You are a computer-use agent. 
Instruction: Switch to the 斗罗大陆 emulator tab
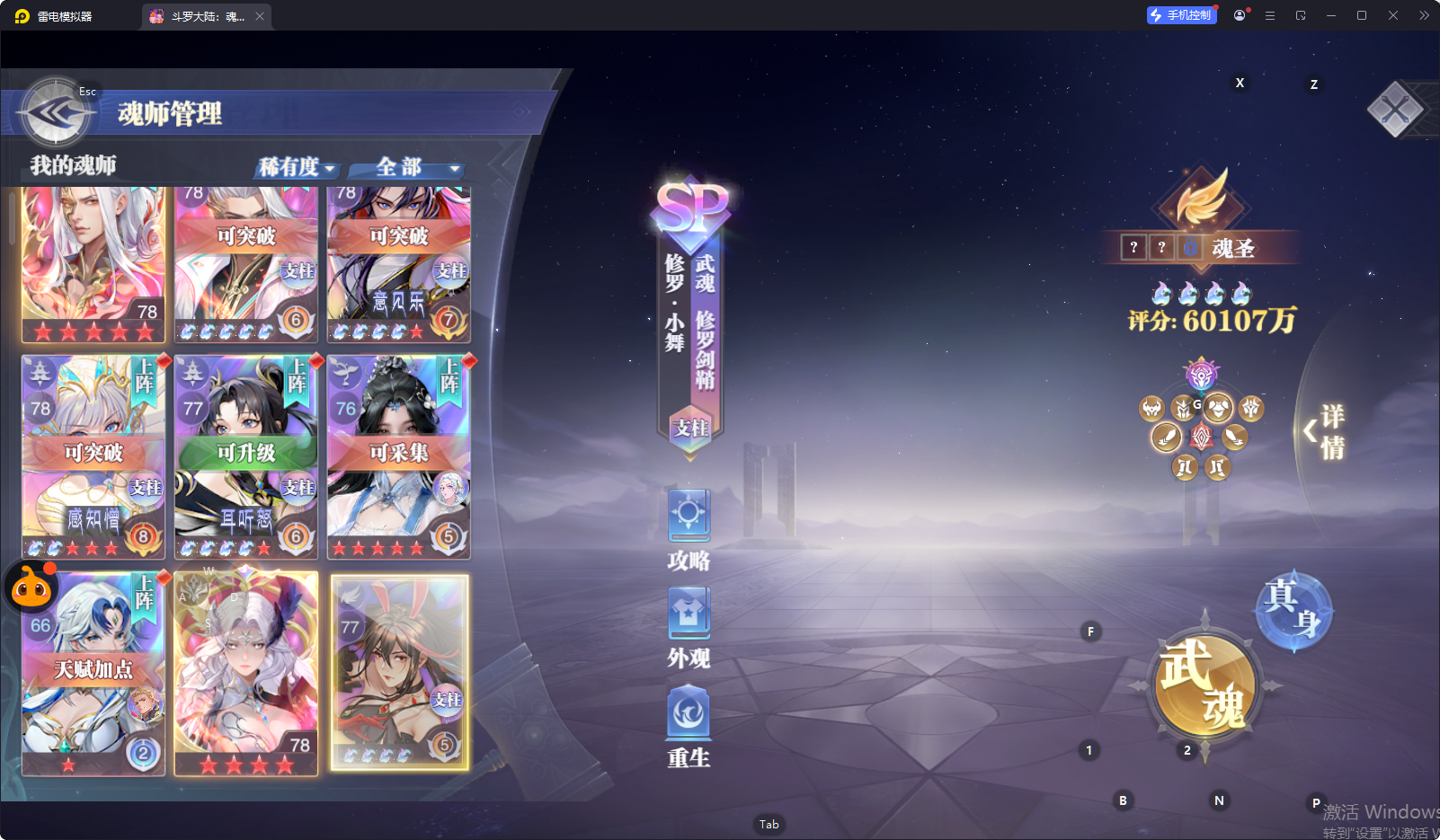point(207,16)
